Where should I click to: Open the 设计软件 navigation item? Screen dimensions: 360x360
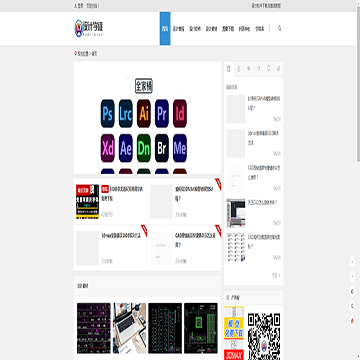coord(195,29)
